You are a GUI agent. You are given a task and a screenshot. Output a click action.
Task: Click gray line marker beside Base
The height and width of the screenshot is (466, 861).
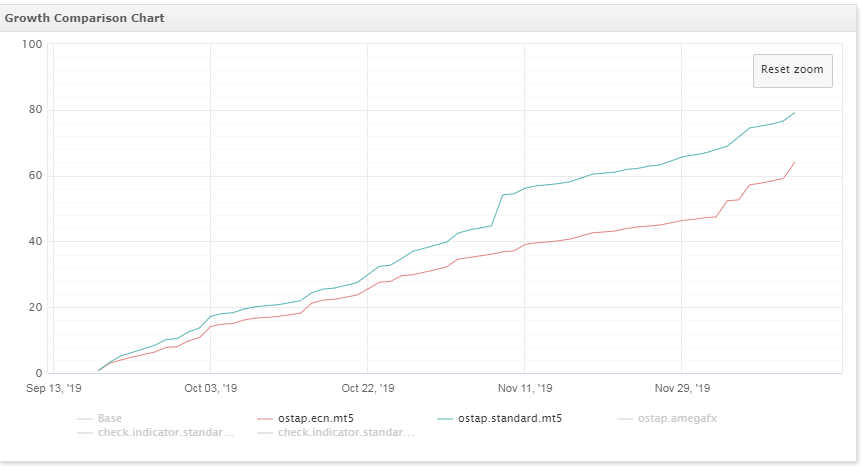point(85,419)
